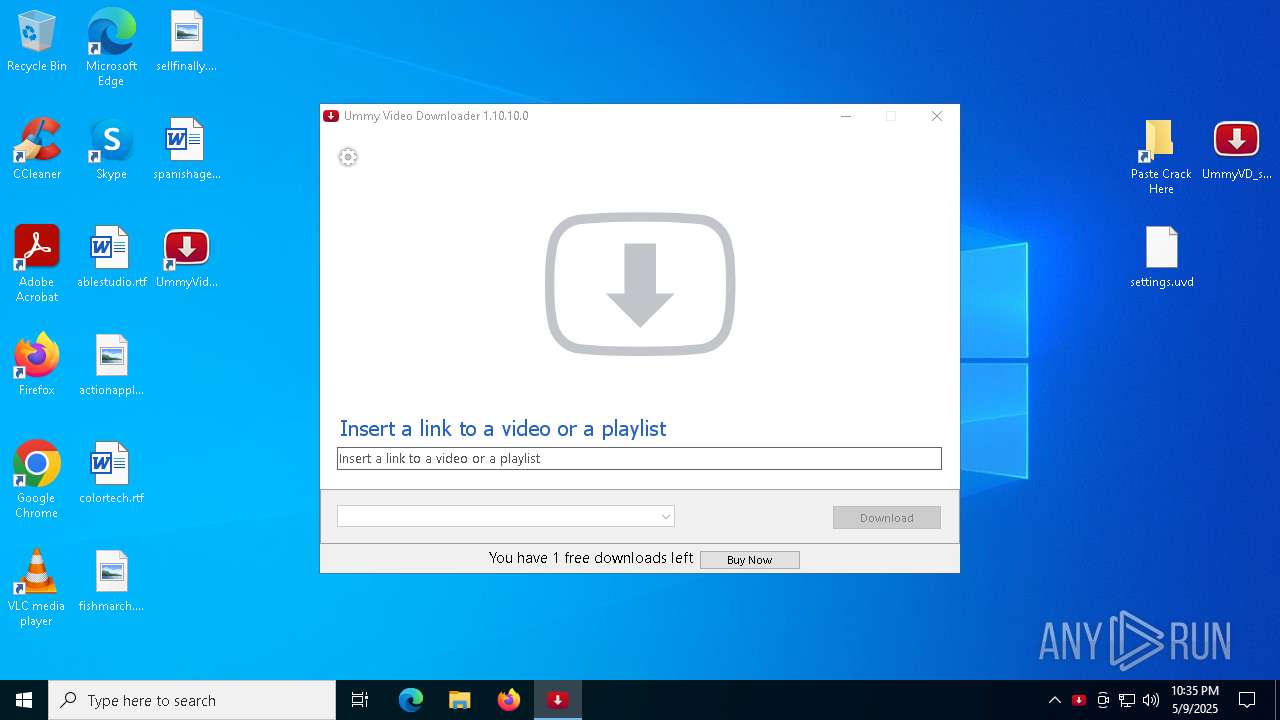Image resolution: width=1280 pixels, height=720 pixels.
Task: Select the VLC media player shortcut
Action: (x=37, y=588)
